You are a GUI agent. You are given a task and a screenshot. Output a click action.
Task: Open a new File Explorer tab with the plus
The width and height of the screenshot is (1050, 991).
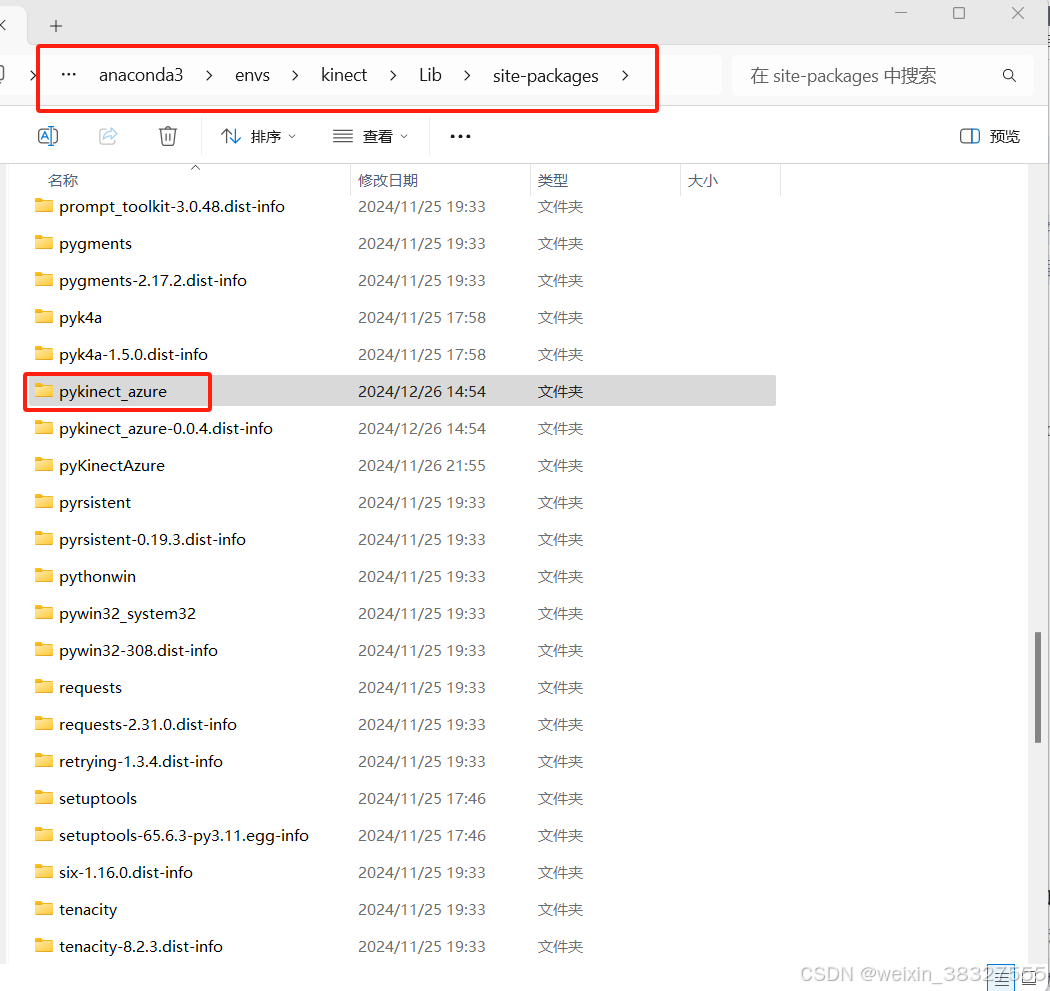pyautogui.click(x=55, y=26)
